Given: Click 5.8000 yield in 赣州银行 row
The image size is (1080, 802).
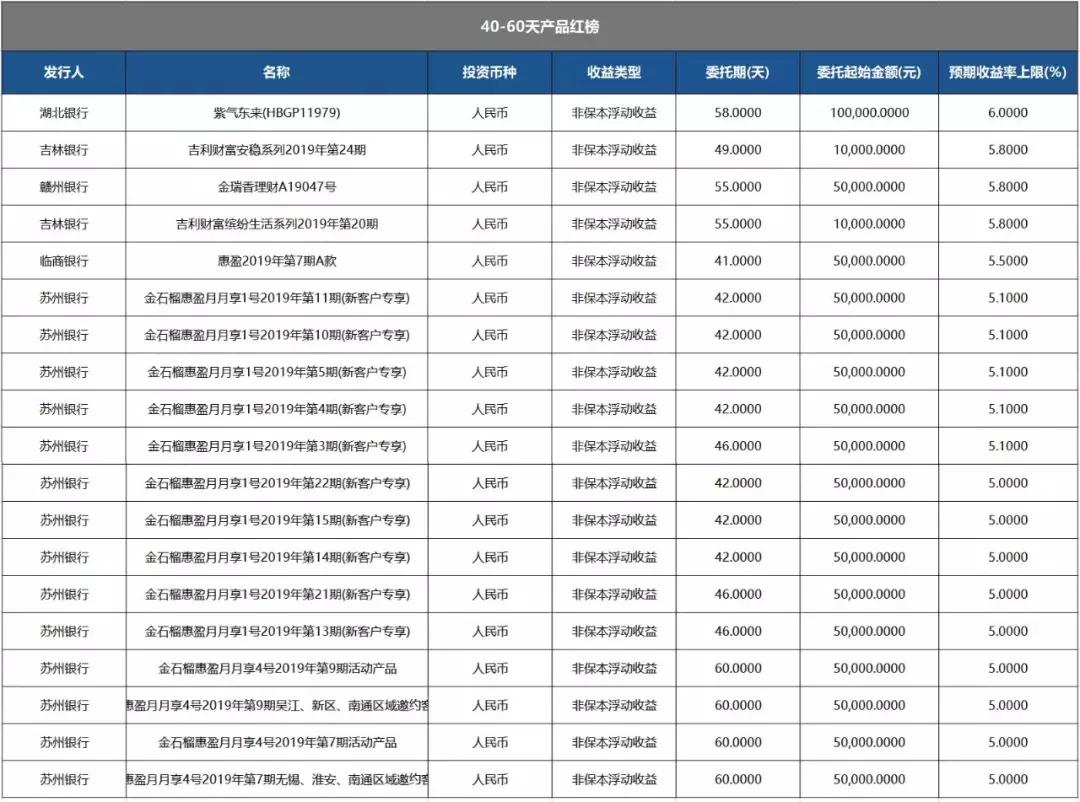Looking at the screenshot, I should point(1008,187).
